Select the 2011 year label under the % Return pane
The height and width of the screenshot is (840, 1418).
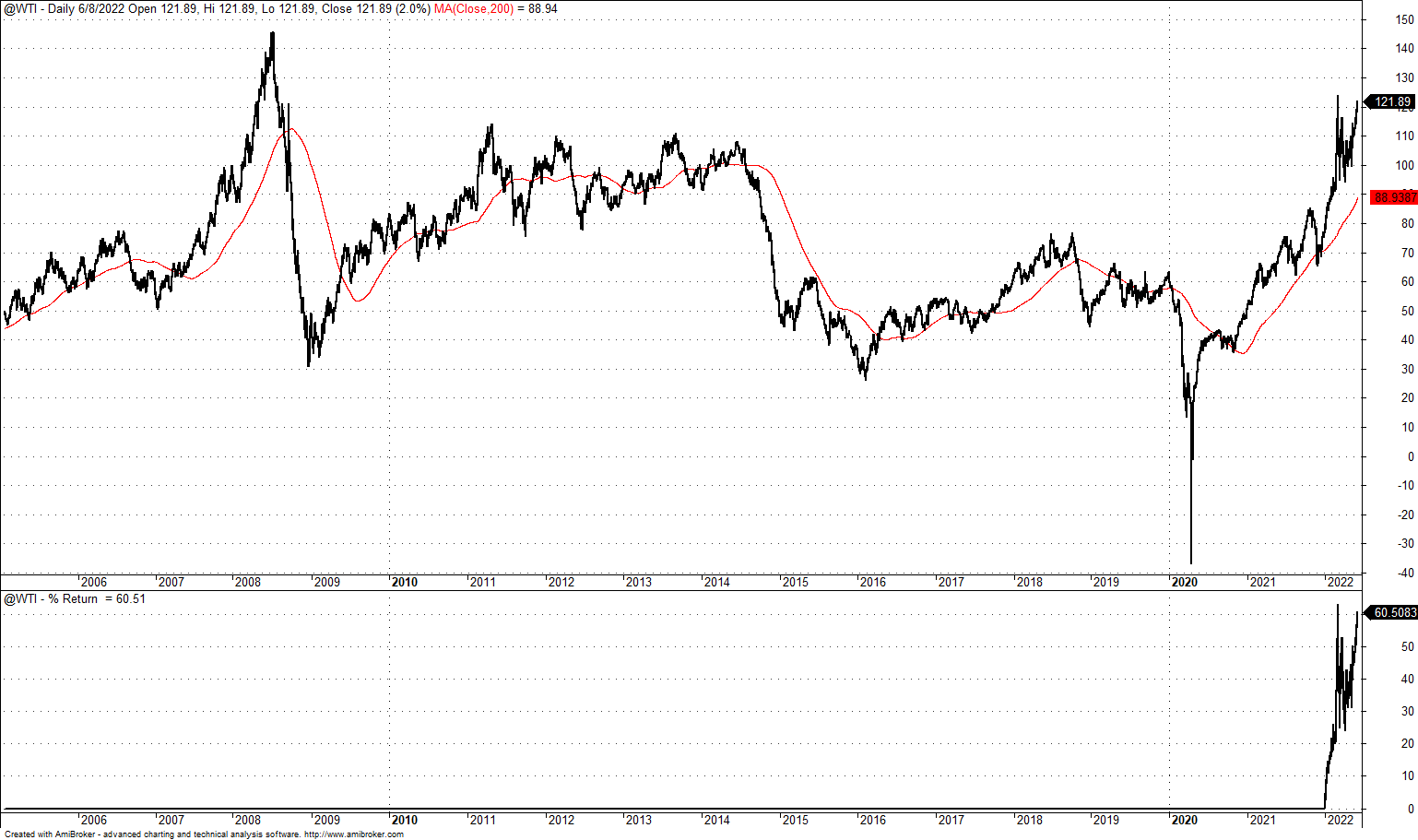click(x=483, y=820)
